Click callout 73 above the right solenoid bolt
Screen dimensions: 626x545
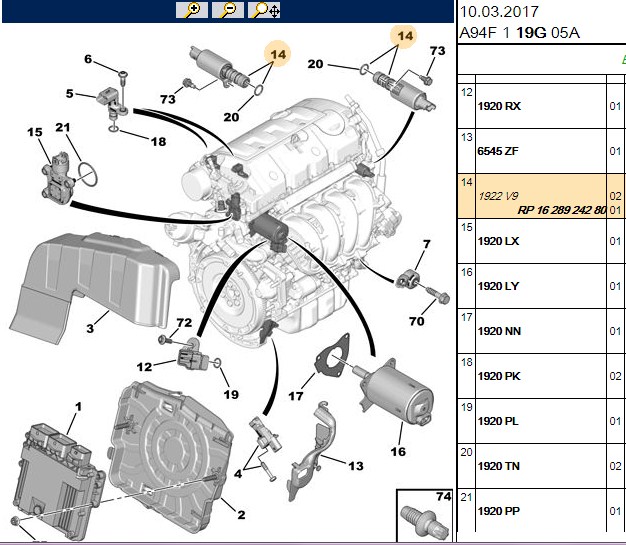[437, 51]
